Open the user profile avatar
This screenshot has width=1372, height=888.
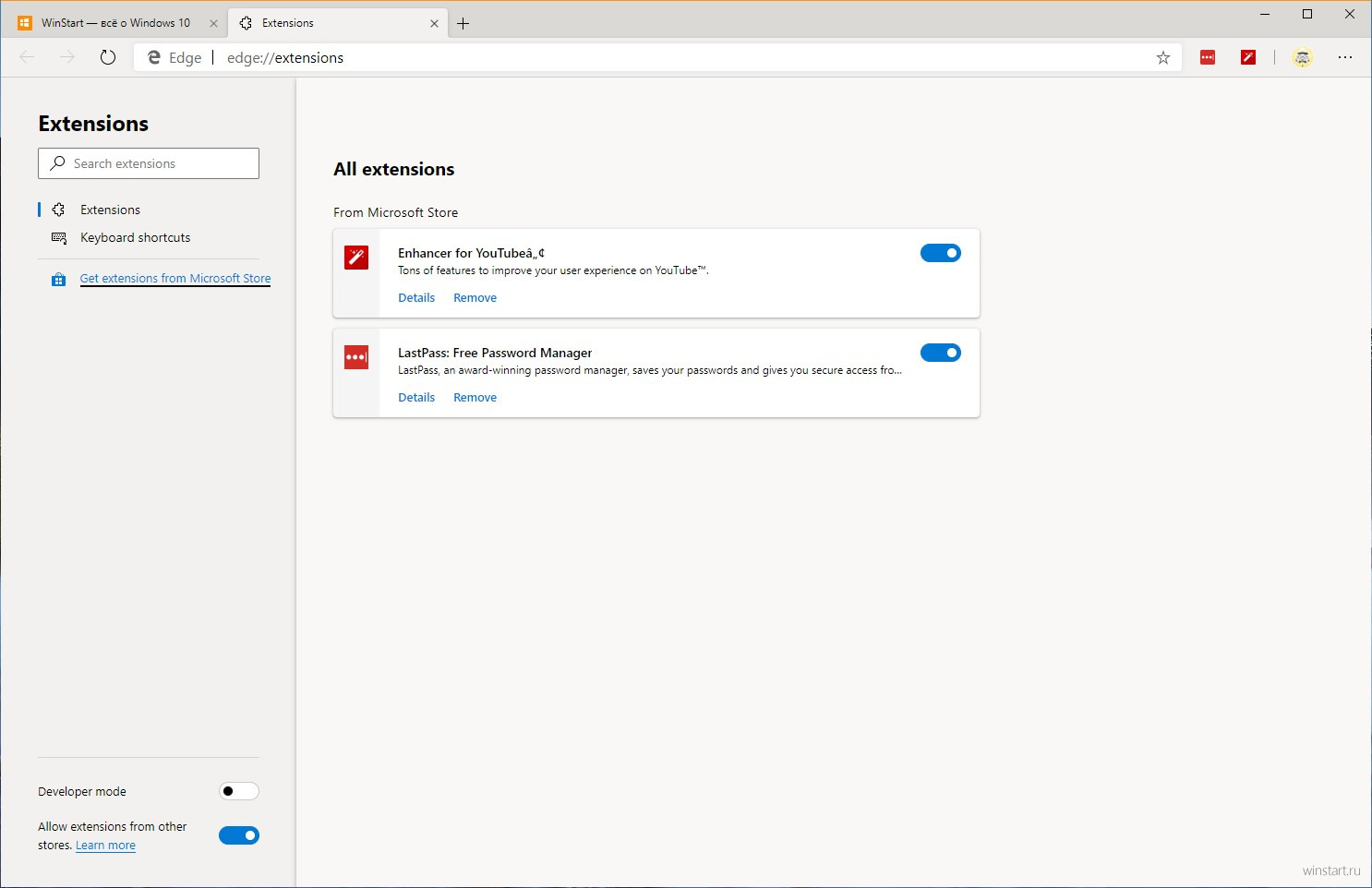[1302, 57]
